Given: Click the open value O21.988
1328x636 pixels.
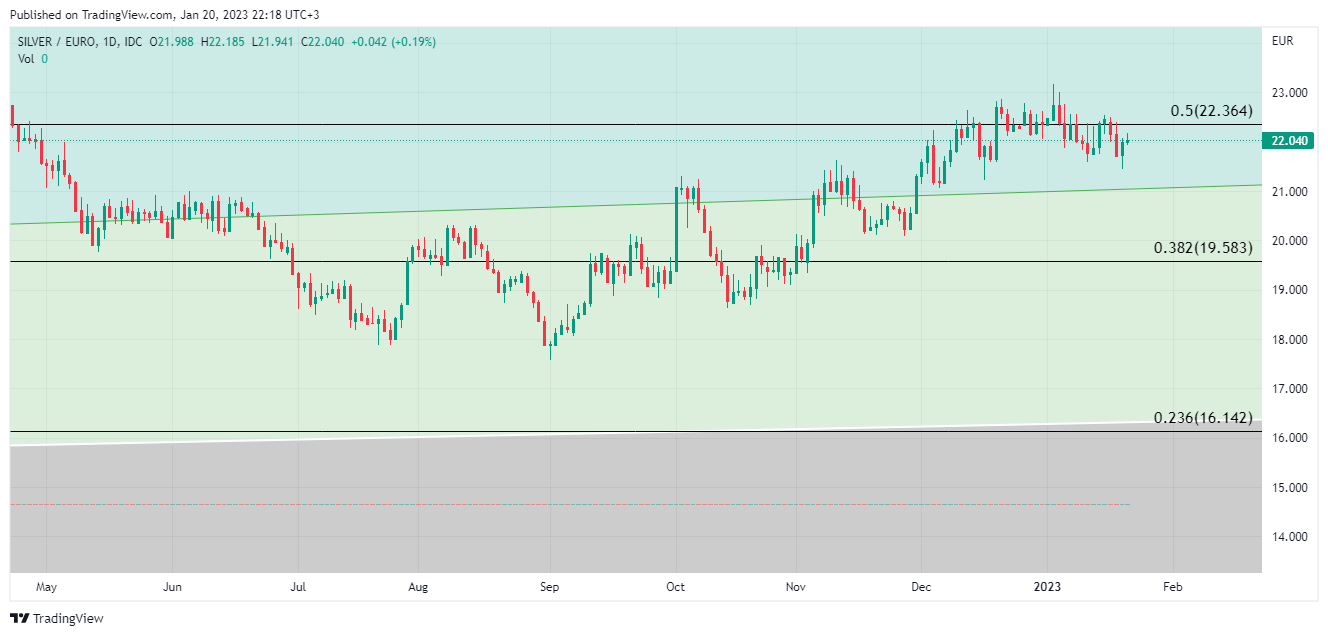Looking at the screenshot, I should tap(172, 42).
